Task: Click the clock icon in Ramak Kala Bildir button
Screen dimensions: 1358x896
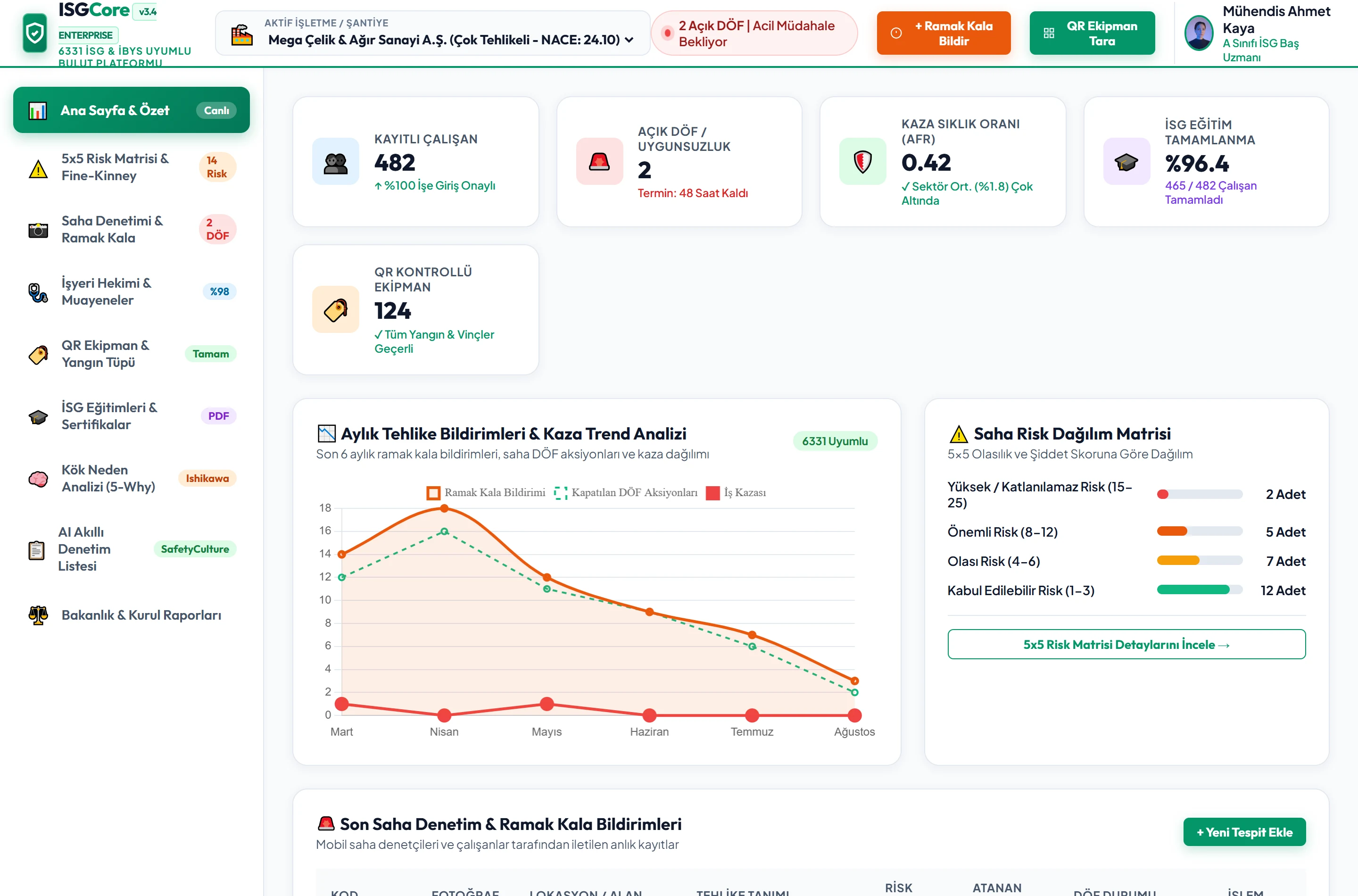Action: (x=896, y=33)
